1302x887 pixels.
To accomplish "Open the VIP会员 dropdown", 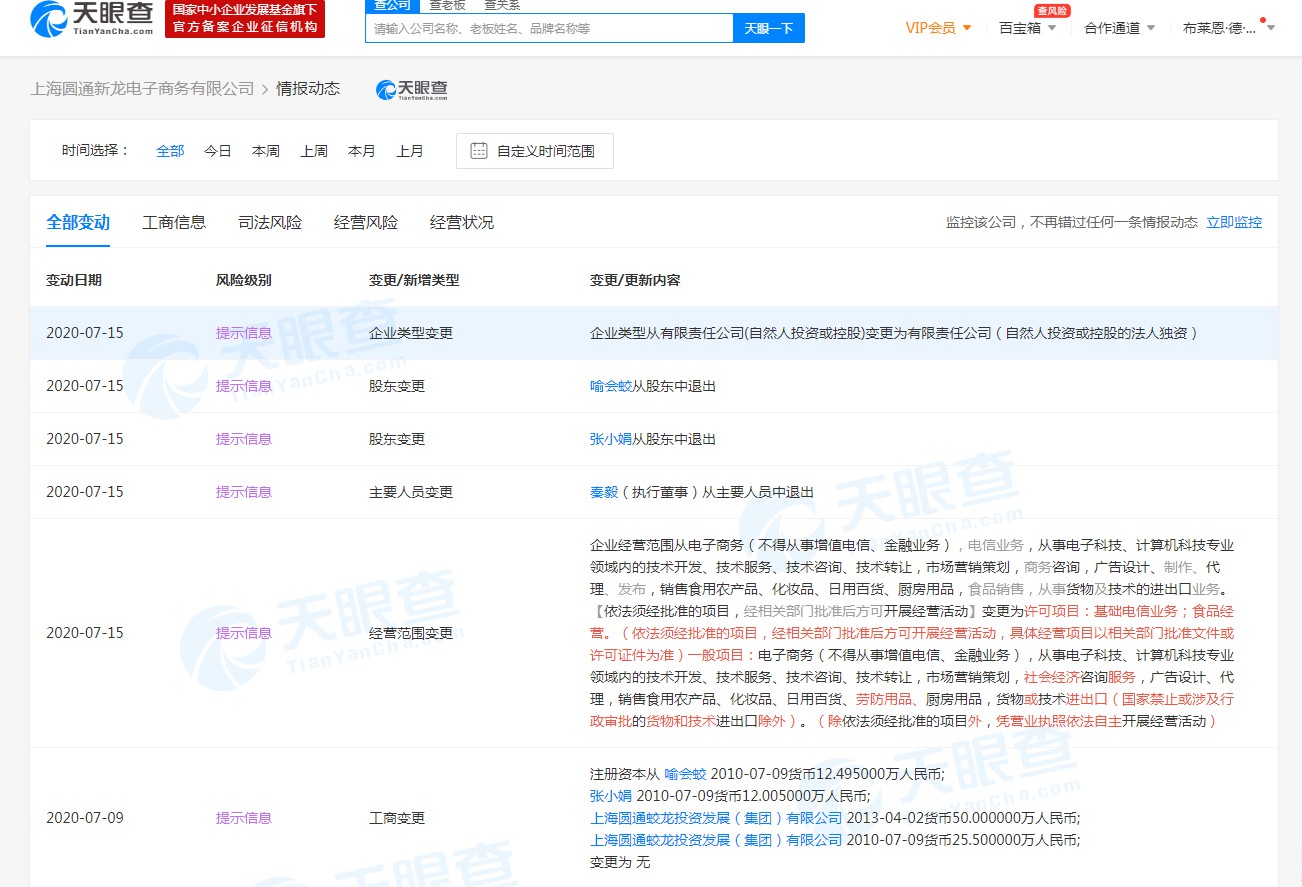I will pos(939,28).
